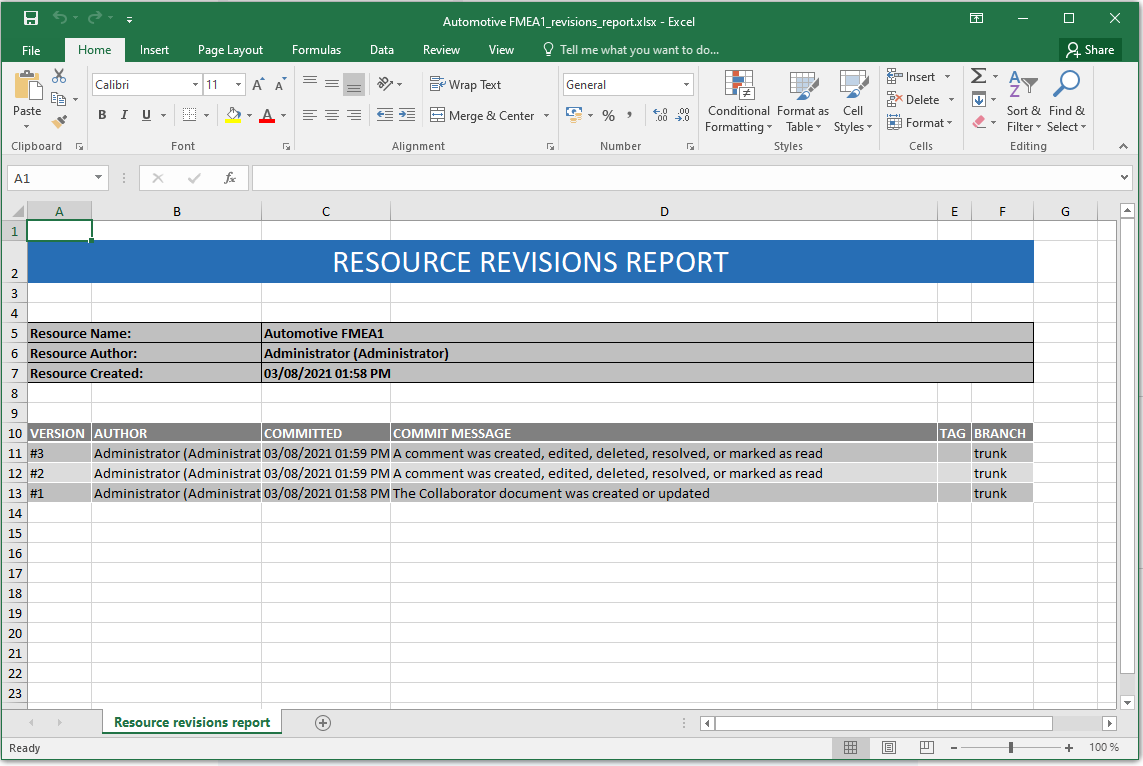The height and width of the screenshot is (766, 1143).
Task: Click the Share button
Action: [x=1090, y=49]
